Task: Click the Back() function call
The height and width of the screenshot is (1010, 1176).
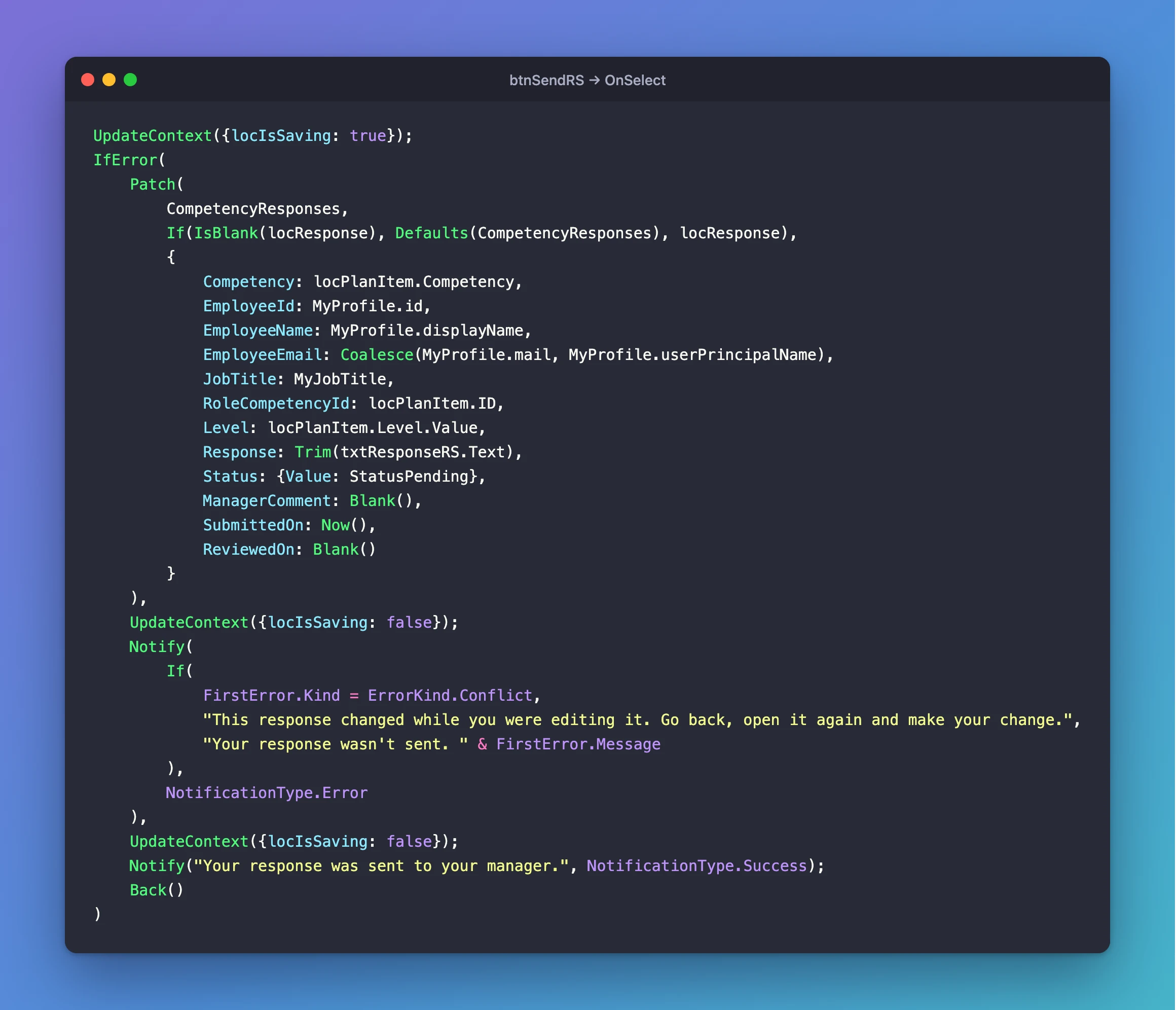Action: [157, 890]
